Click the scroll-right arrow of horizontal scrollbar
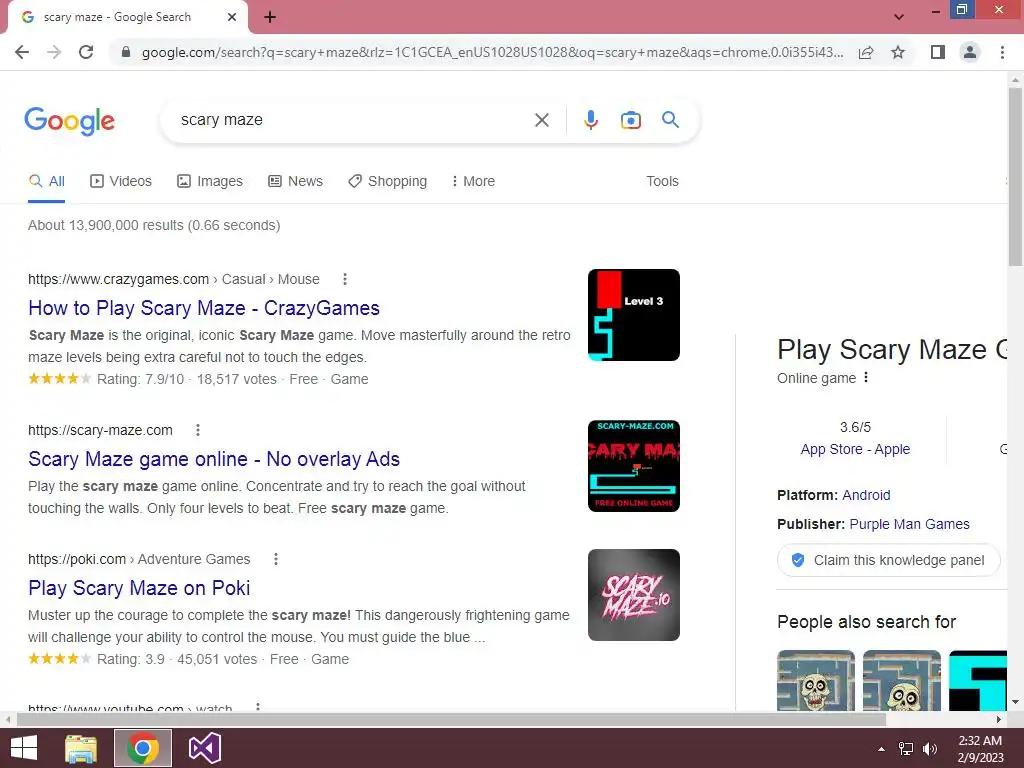The width and height of the screenshot is (1024, 768). tap(999, 719)
